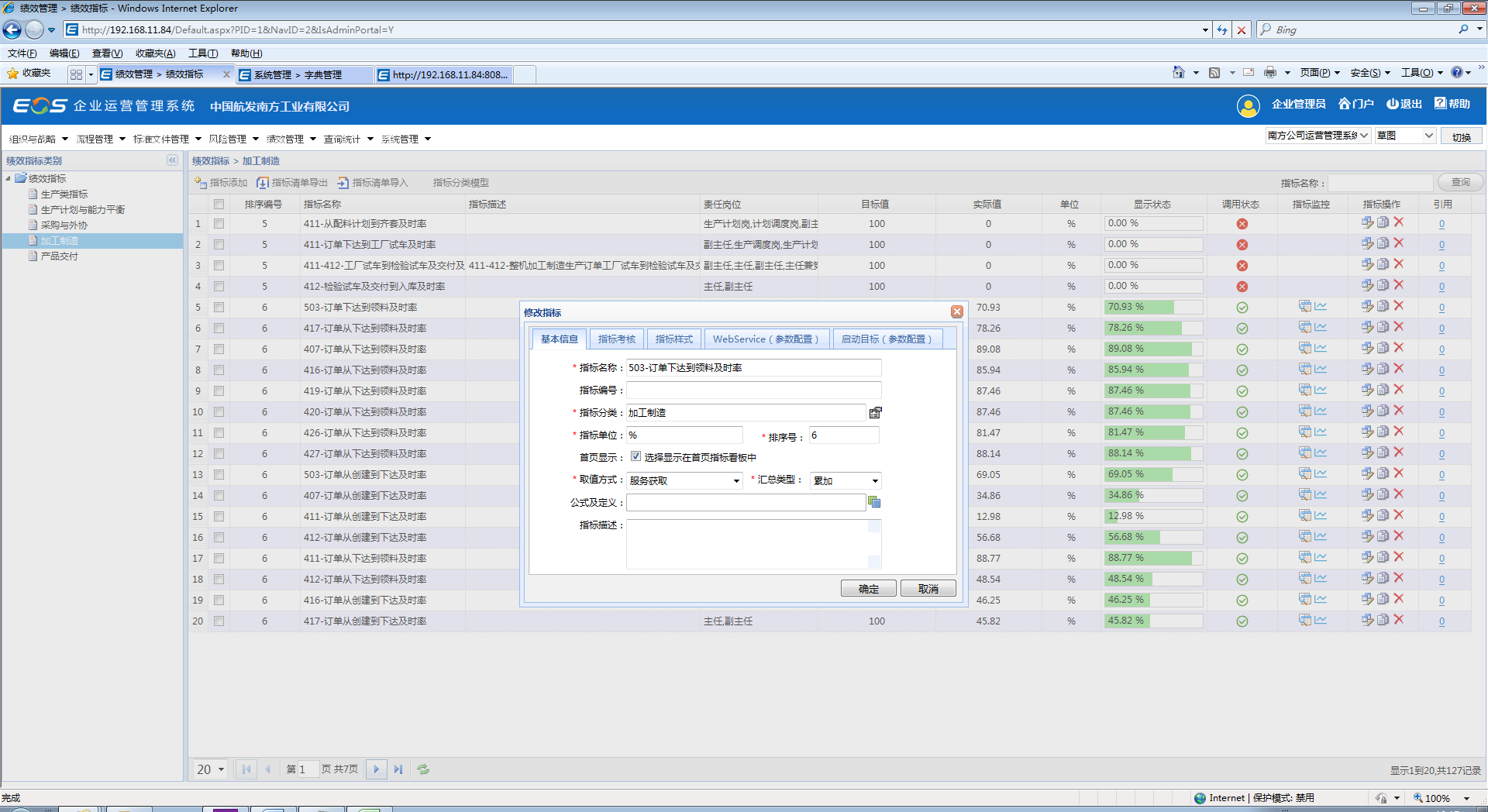Click 指标清单导出 export icon

263,183
